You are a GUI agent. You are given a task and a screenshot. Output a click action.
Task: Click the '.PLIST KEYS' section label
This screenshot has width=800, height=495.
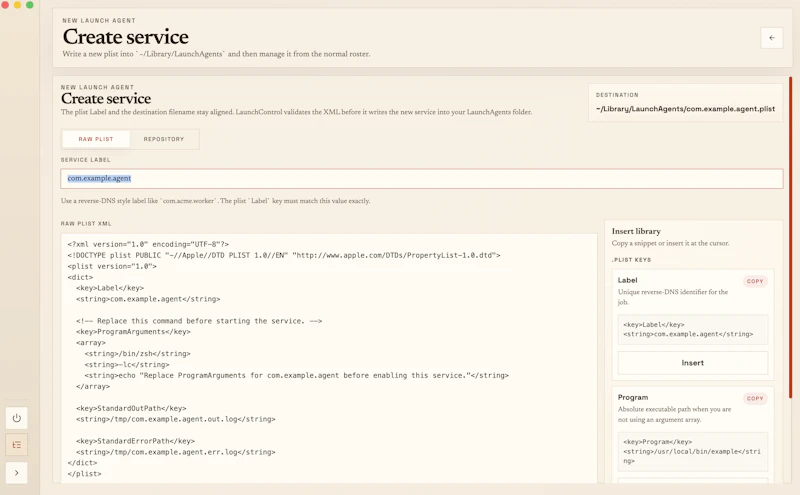[631, 260]
